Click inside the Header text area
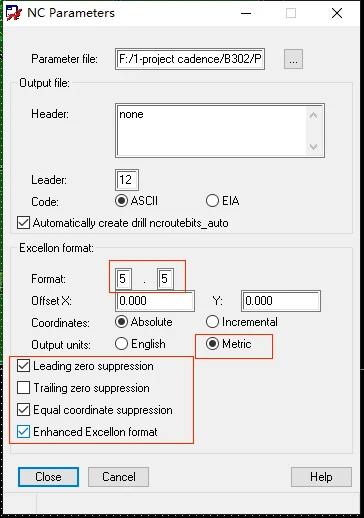The image size is (364, 518). 211,131
